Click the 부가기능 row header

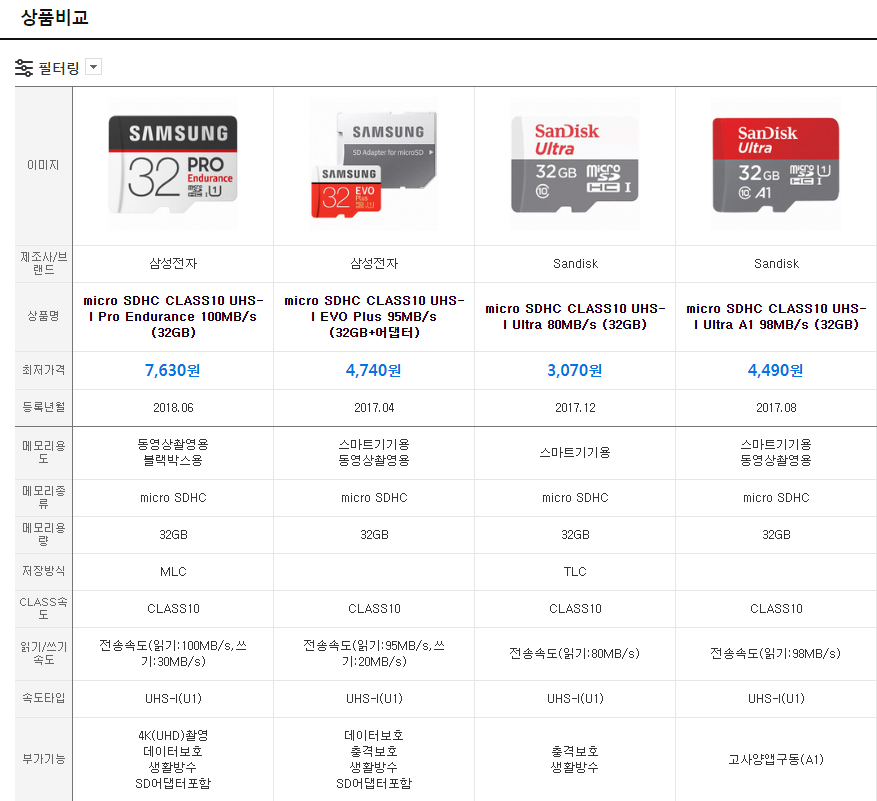(x=44, y=759)
